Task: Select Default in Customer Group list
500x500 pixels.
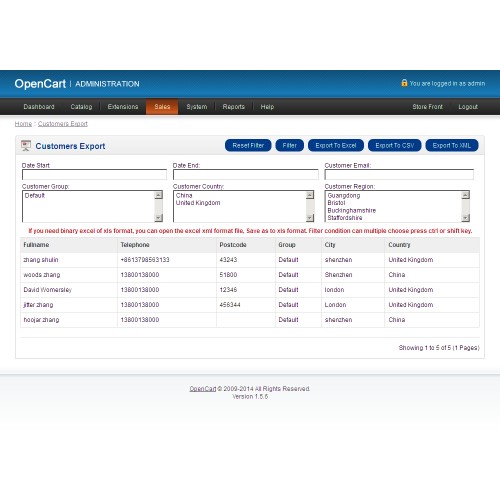Action: point(35,196)
